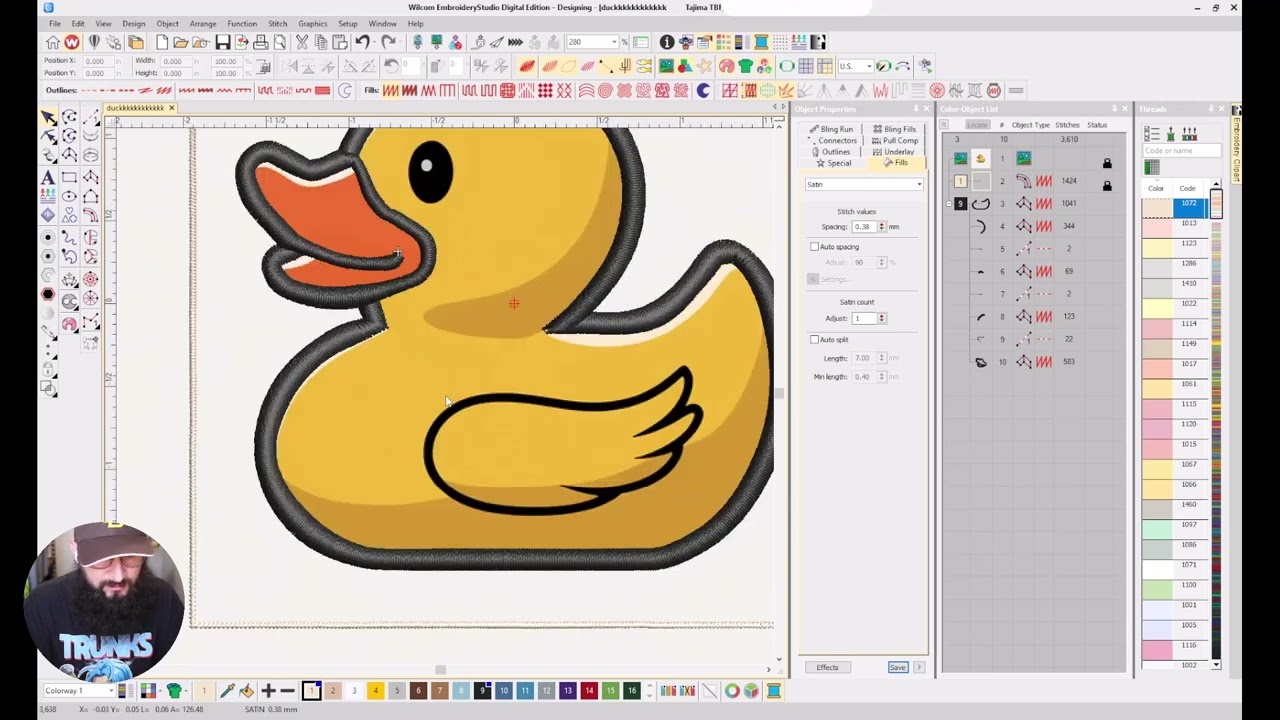Image resolution: width=1280 pixels, height=720 pixels.
Task: Switch to the Fills tab
Action: coord(895,163)
